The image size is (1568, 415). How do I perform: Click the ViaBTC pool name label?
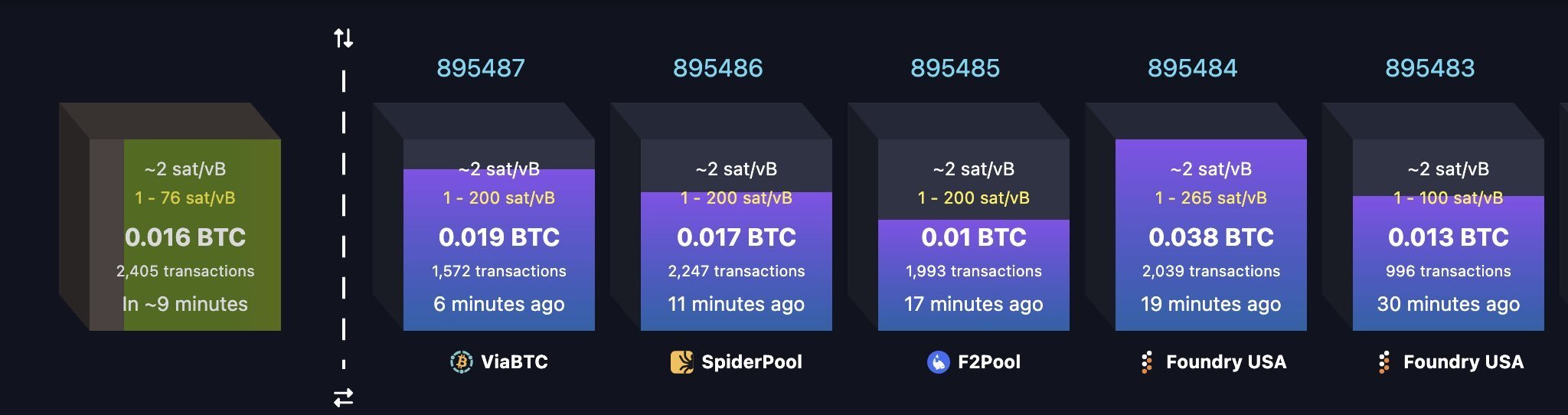tap(514, 361)
